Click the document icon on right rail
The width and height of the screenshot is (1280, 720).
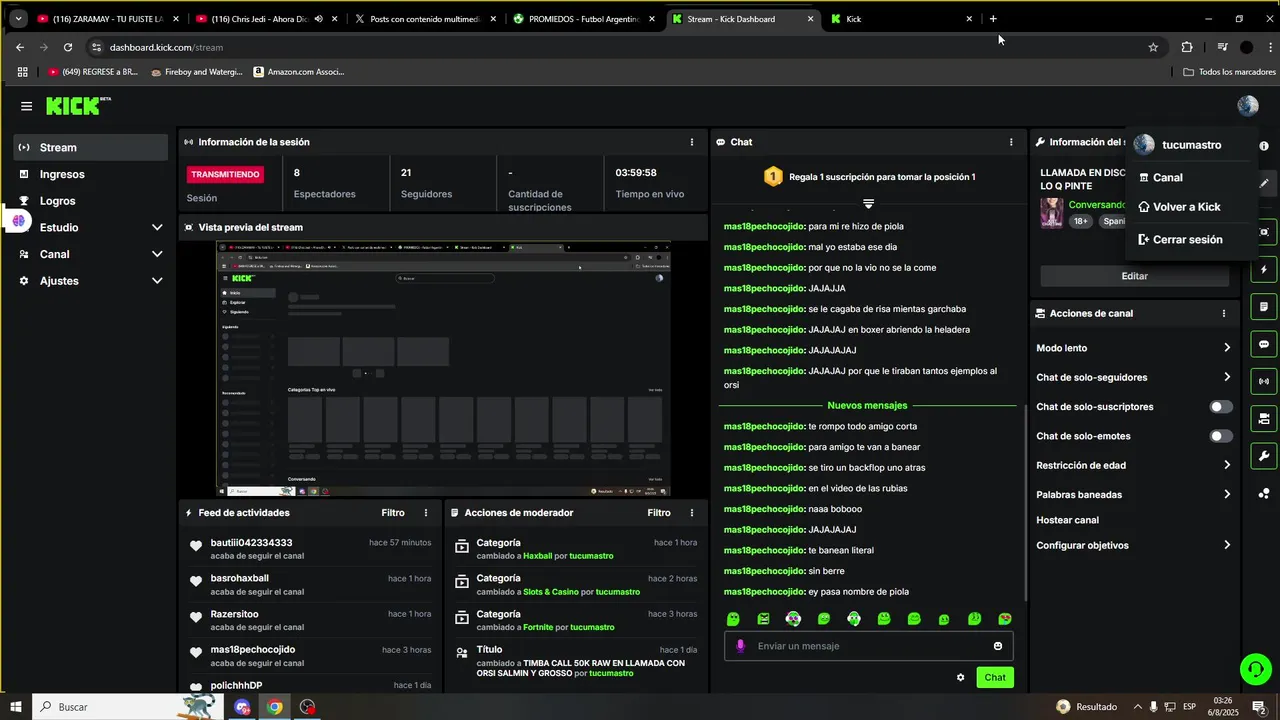(1264, 307)
